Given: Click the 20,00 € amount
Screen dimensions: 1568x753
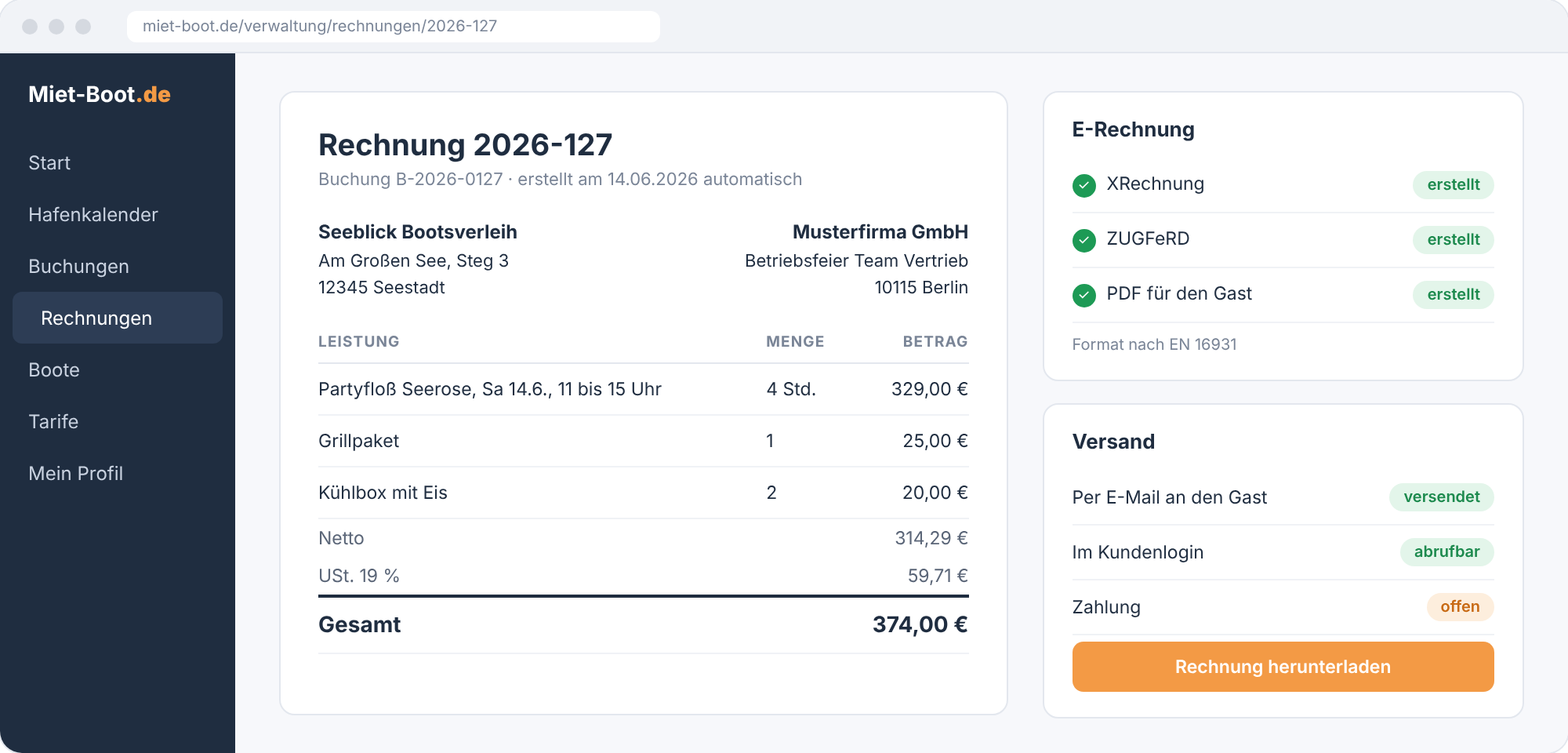Looking at the screenshot, I should [935, 493].
